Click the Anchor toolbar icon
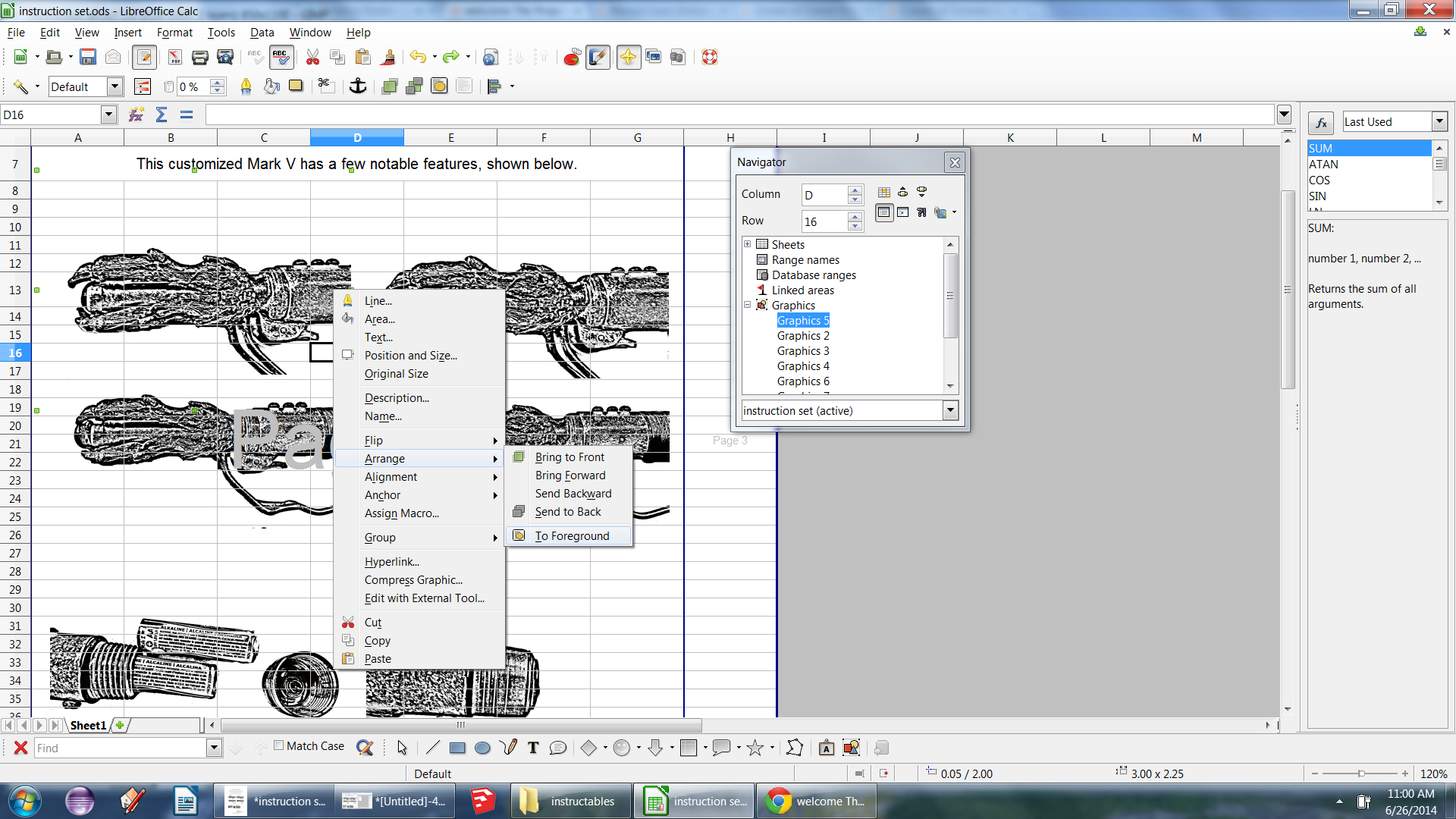 (357, 86)
